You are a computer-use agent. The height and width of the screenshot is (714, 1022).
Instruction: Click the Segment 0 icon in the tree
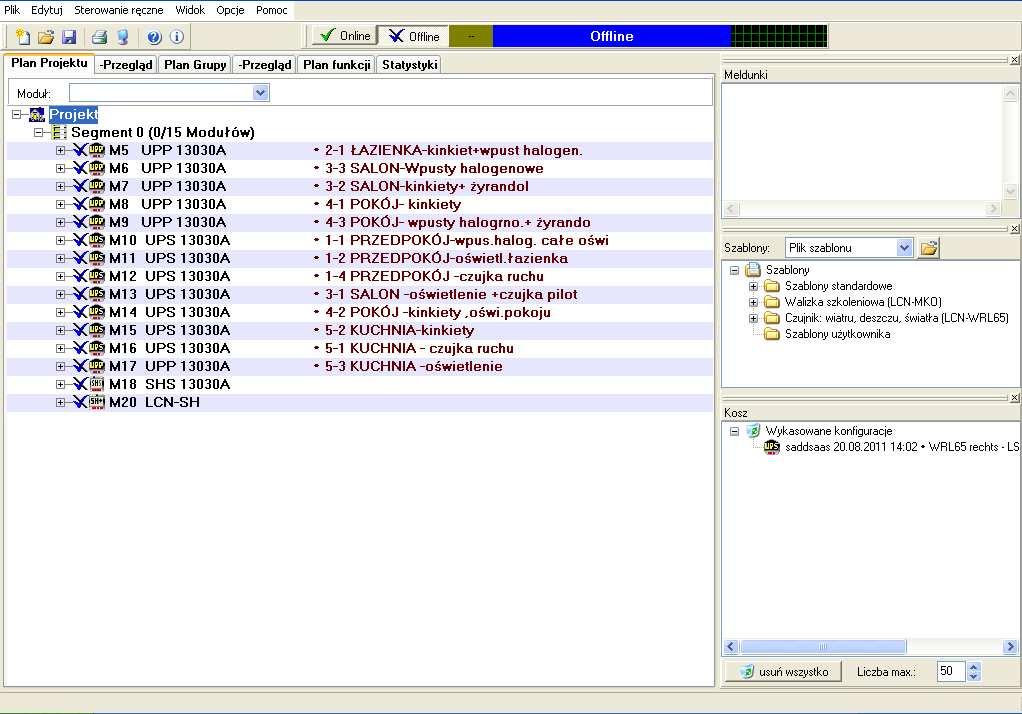pos(59,132)
